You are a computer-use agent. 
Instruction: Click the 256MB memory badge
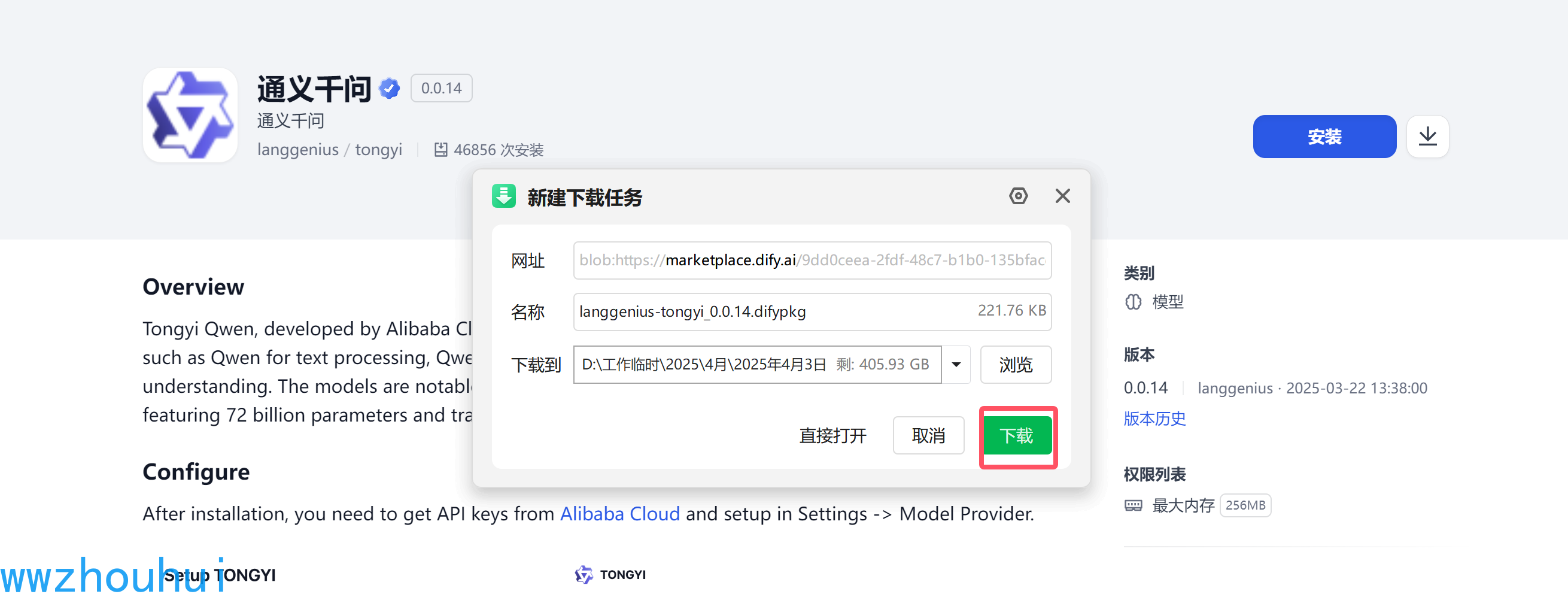[x=1245, y=505]
